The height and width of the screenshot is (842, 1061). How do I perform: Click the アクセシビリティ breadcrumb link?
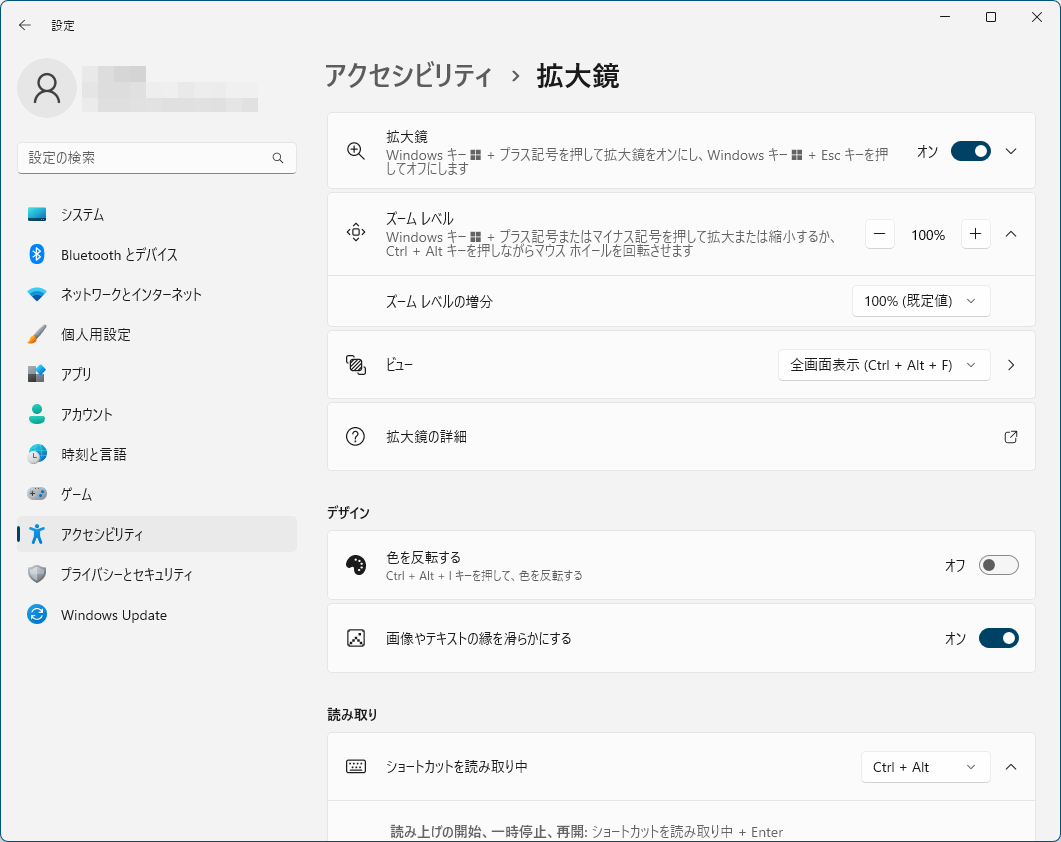click(x=408, y=76)
